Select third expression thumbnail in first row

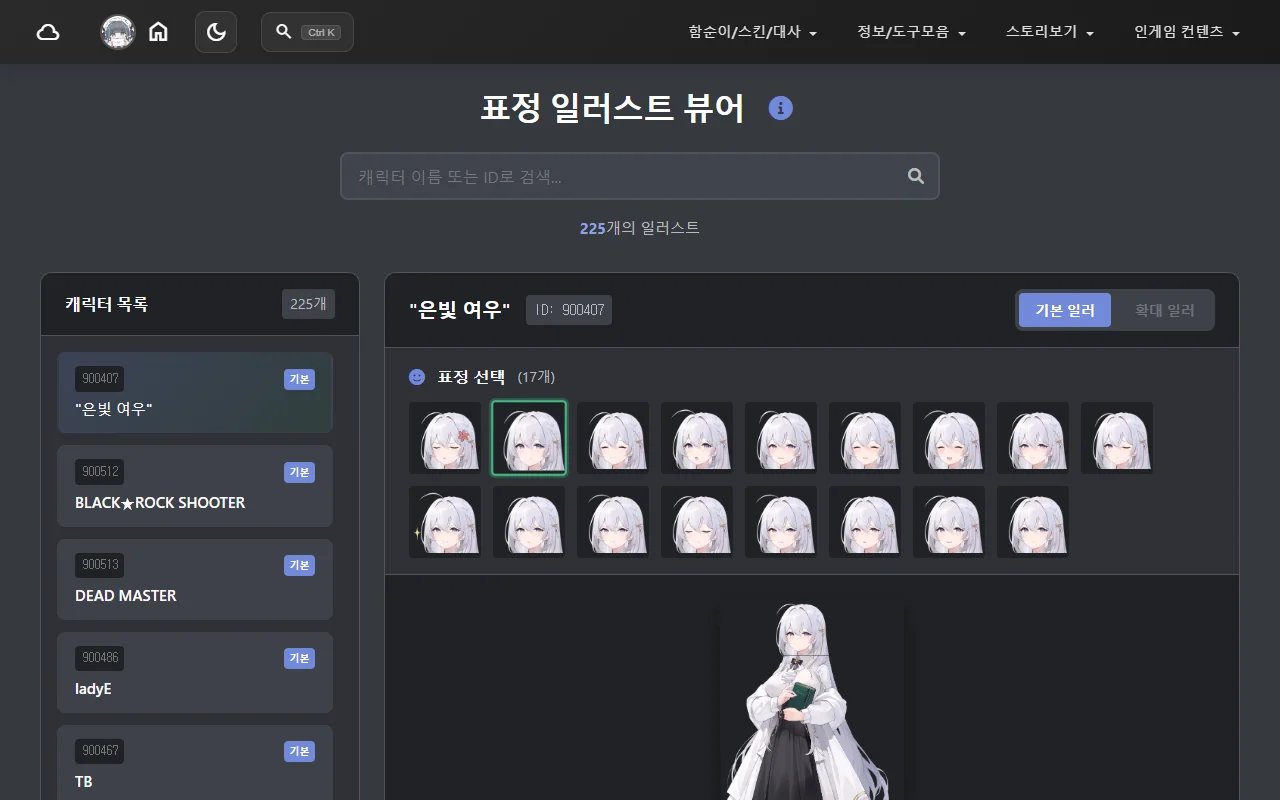613,438
